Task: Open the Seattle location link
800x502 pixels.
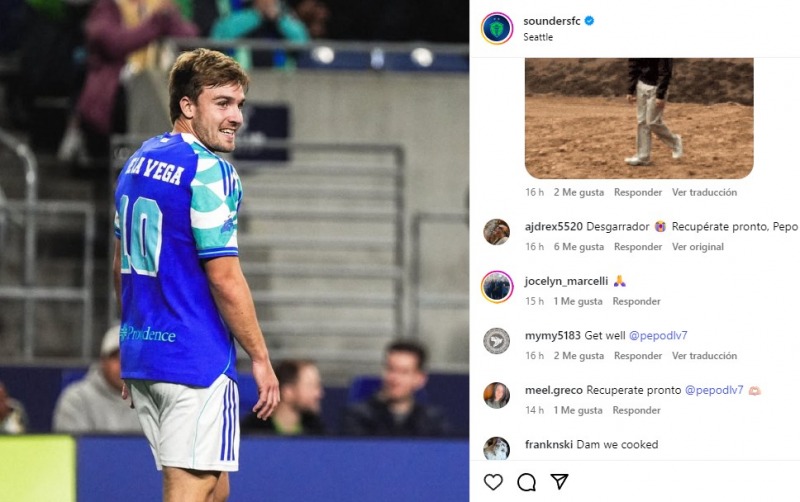Action: [538, 37]
